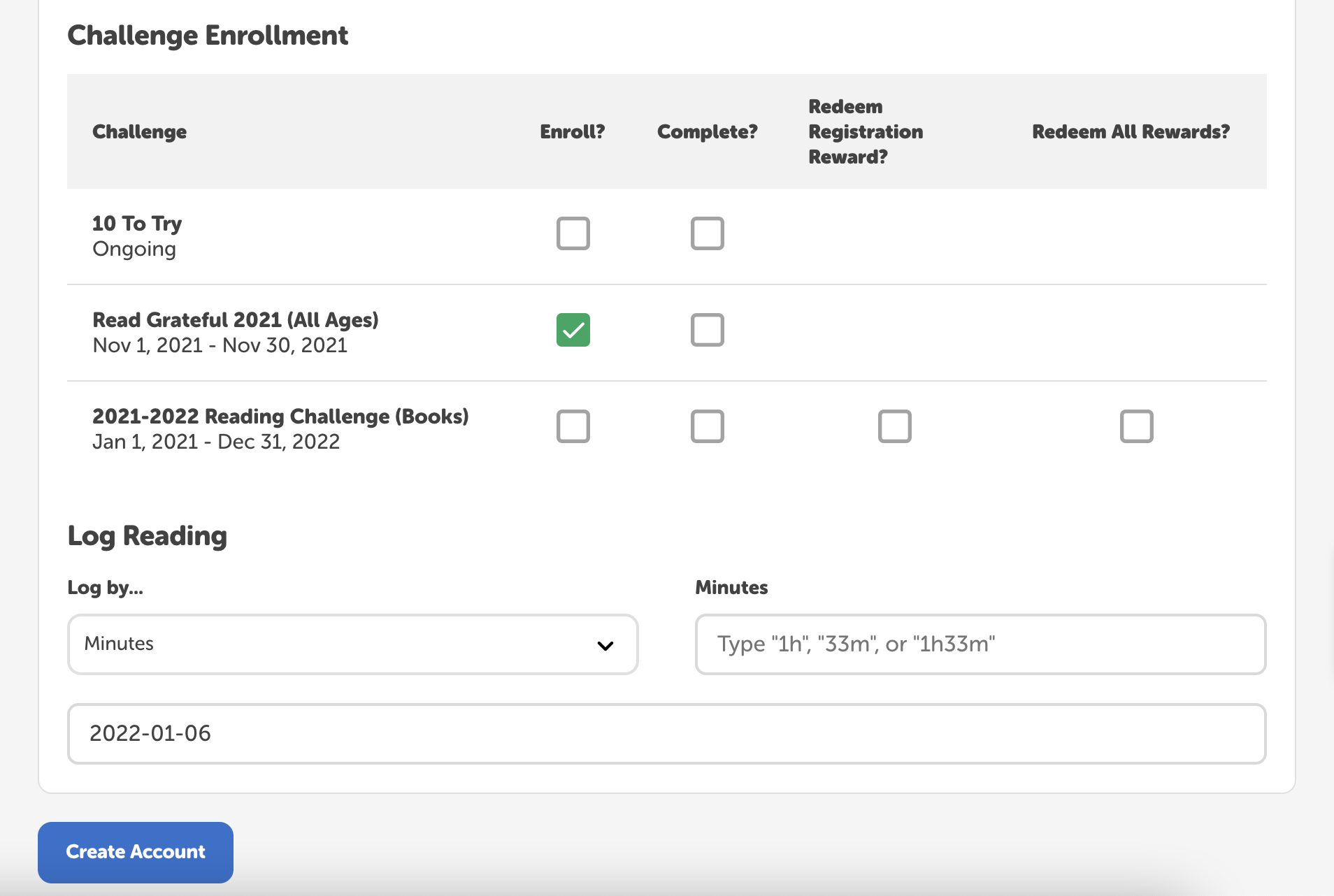
Task: Tick Complete for Read Grateful 2021
Action: (707, 330)
